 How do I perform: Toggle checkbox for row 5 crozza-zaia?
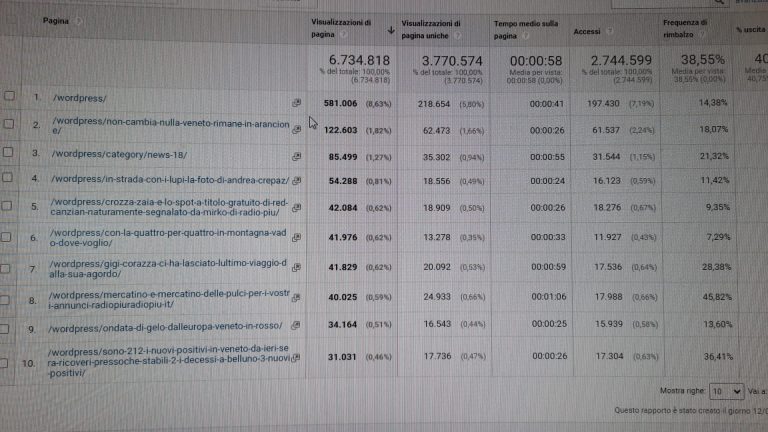tap(9, 208)
